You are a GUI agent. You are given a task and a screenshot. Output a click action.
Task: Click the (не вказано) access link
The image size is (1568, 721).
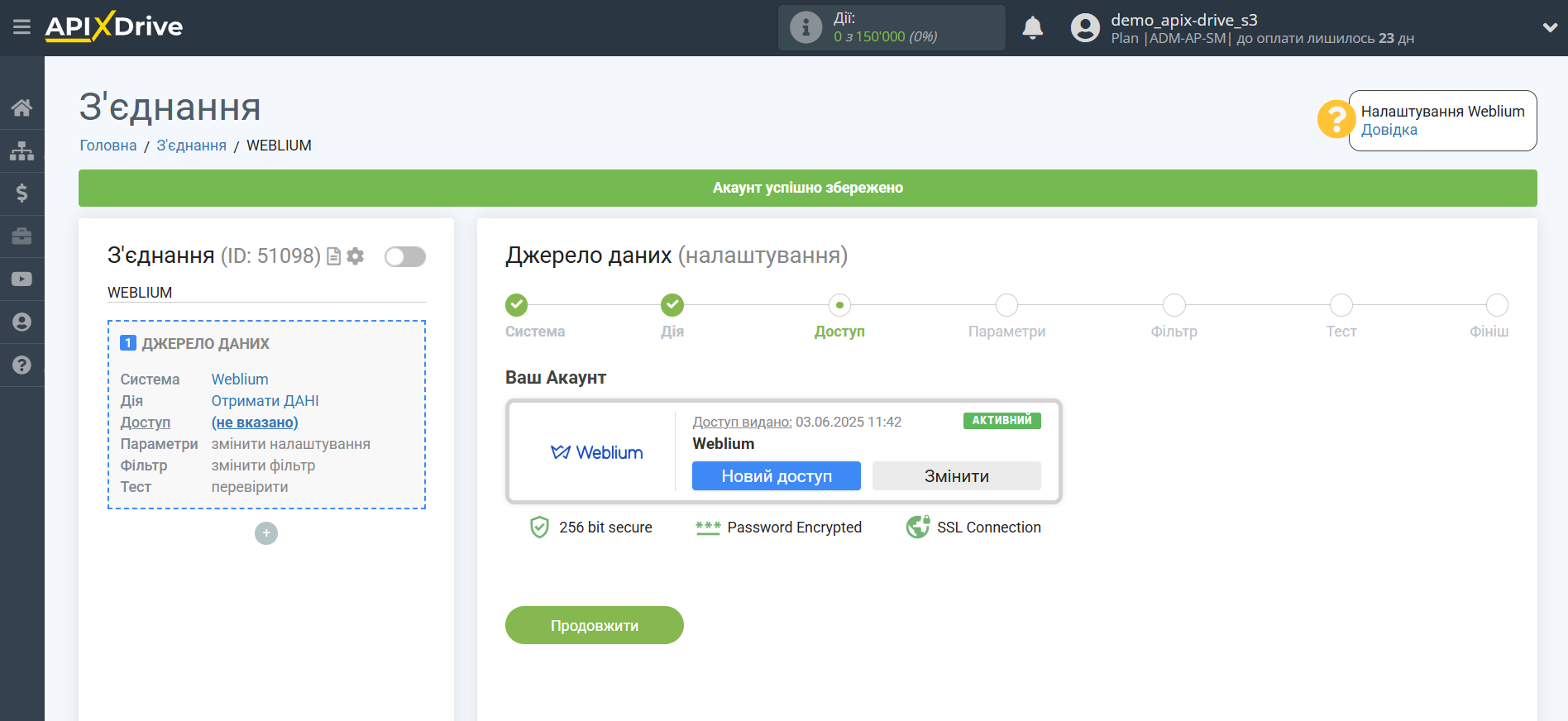(255, 423)
